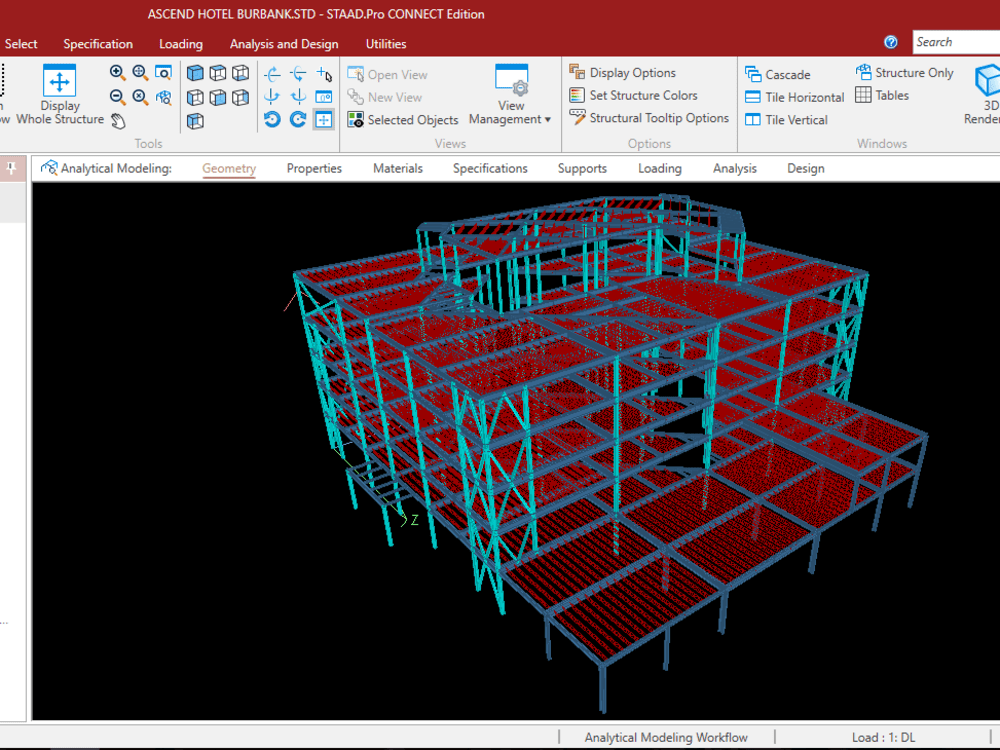The height and width of the screenshot is (750, 1000).
Task: Switch to bottom-face shaded cube view
Action: point(240,73)
